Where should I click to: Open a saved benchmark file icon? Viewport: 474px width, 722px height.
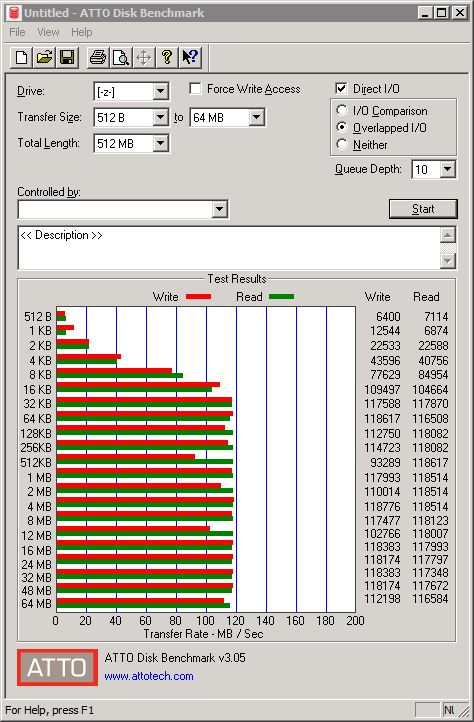(44, 58)
